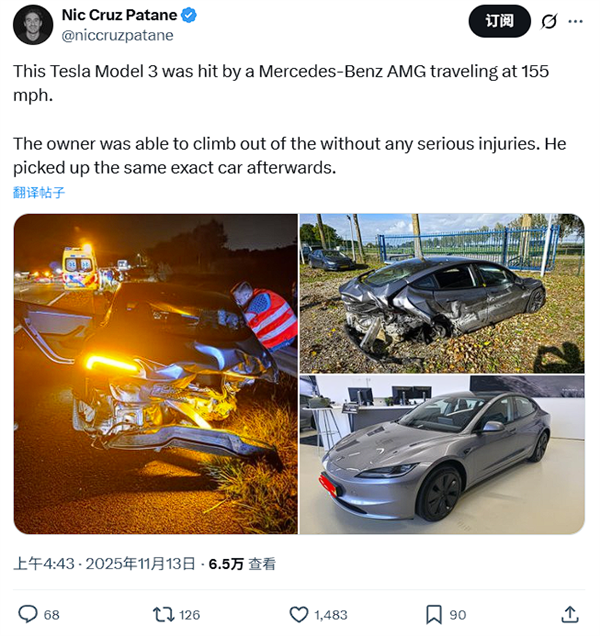Open the @niccruzpatane handle link
This screenshot has width=600, height=636.
tap(117, 35)
